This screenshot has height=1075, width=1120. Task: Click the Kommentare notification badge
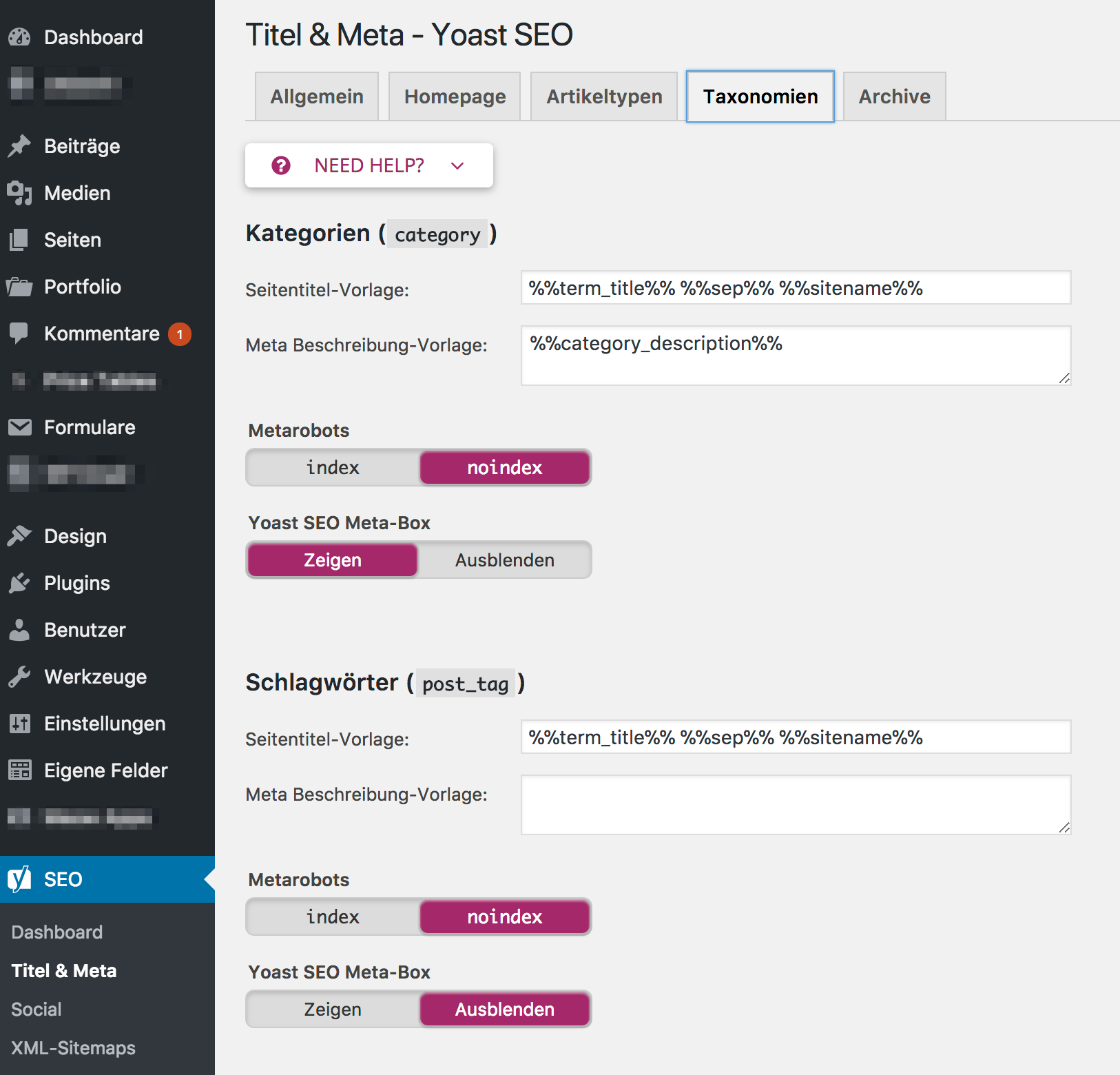(x=180, y=334)
